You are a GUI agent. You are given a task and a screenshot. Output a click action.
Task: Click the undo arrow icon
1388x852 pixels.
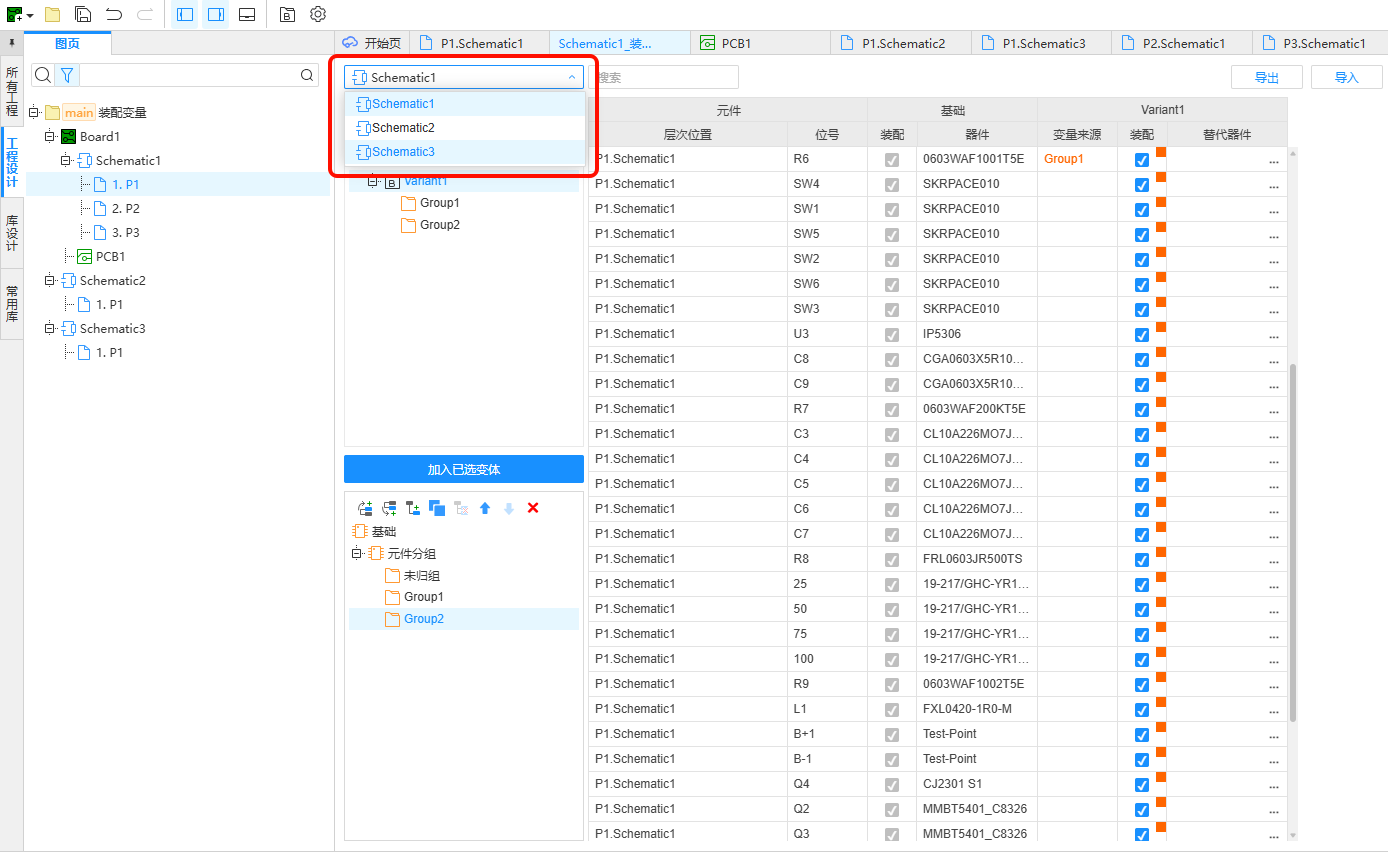(x=114, y=15)
